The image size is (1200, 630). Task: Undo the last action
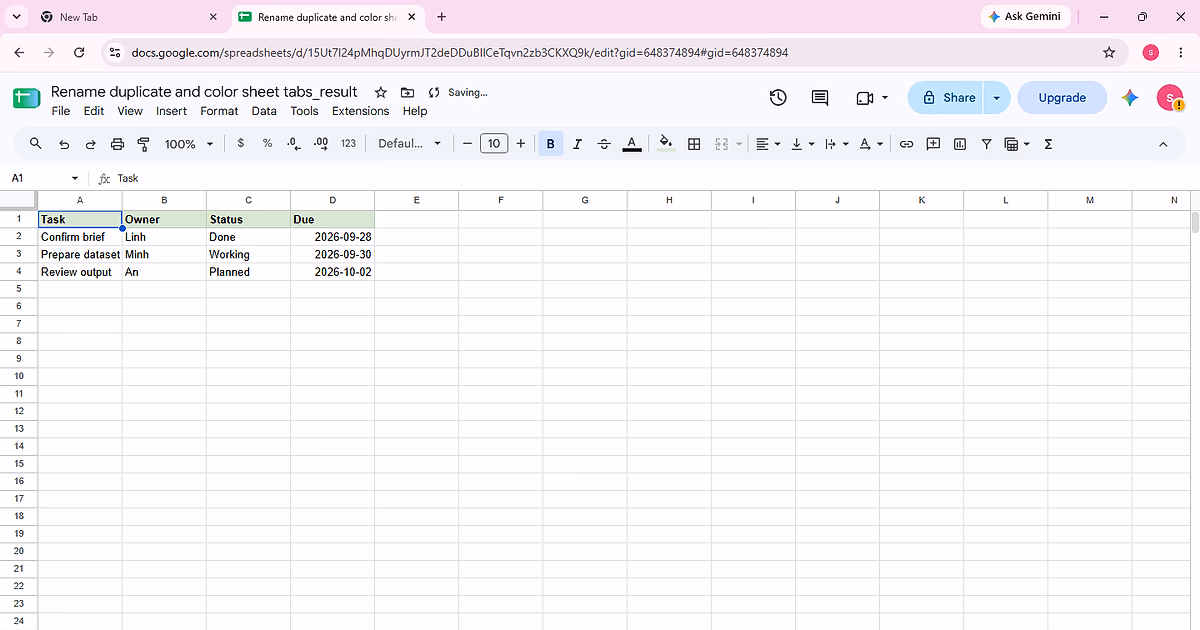[x=64, y=144]
